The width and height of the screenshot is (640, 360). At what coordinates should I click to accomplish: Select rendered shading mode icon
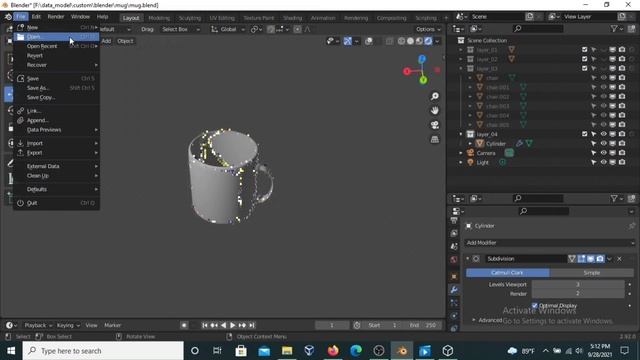point(428,41)
